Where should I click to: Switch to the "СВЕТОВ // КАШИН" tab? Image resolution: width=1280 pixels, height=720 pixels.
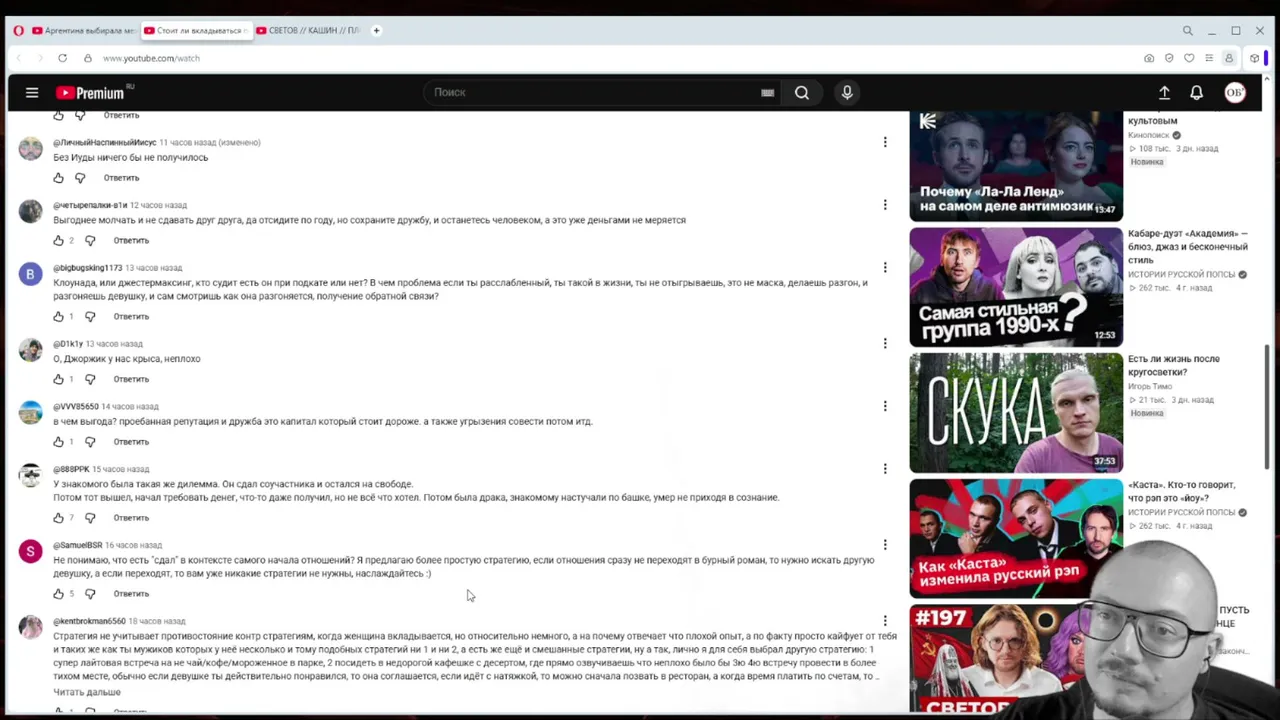pyautogui.click(x=308, y=31)
